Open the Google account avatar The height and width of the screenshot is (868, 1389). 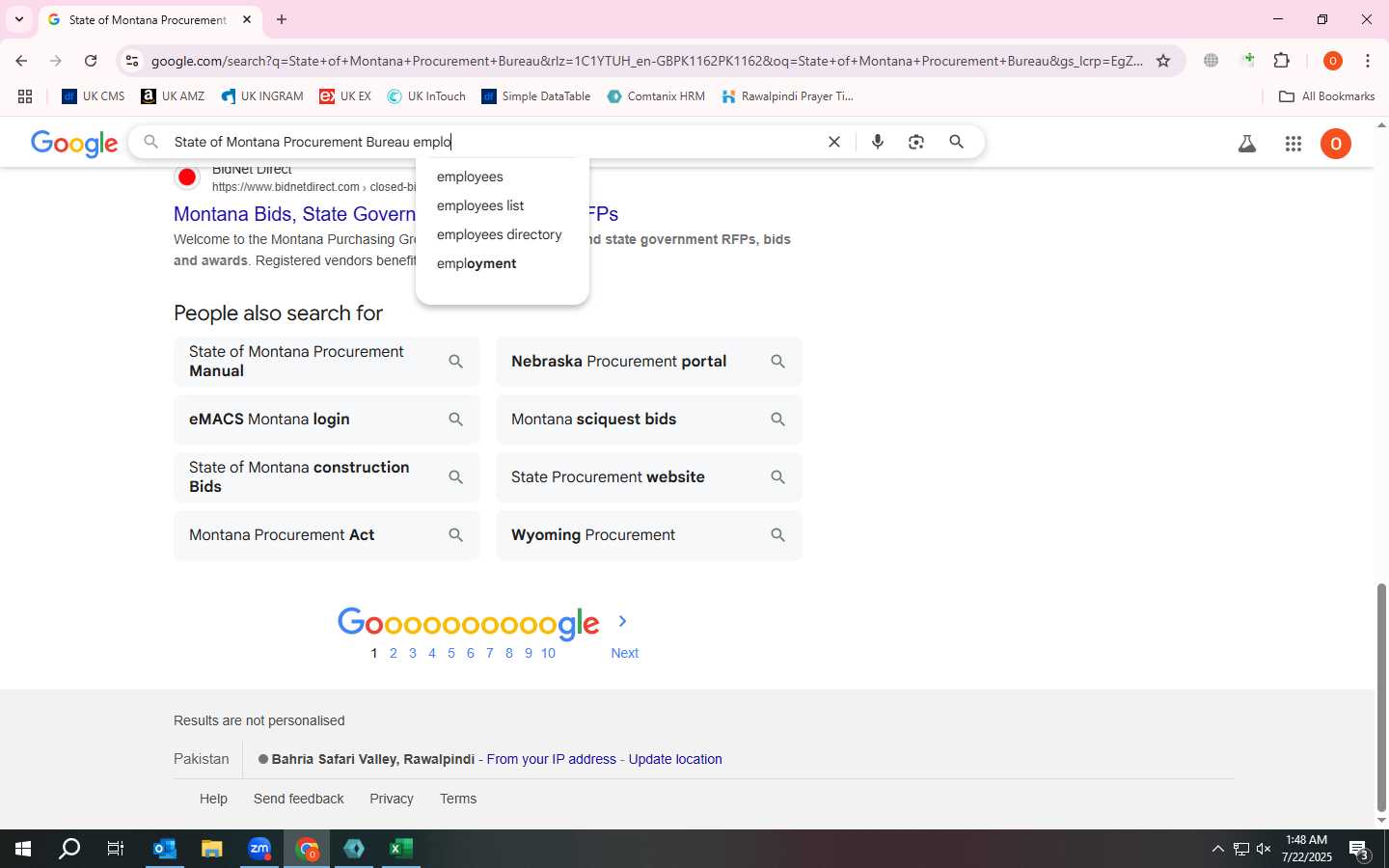pyautogui.click(x=1336, y=144)
